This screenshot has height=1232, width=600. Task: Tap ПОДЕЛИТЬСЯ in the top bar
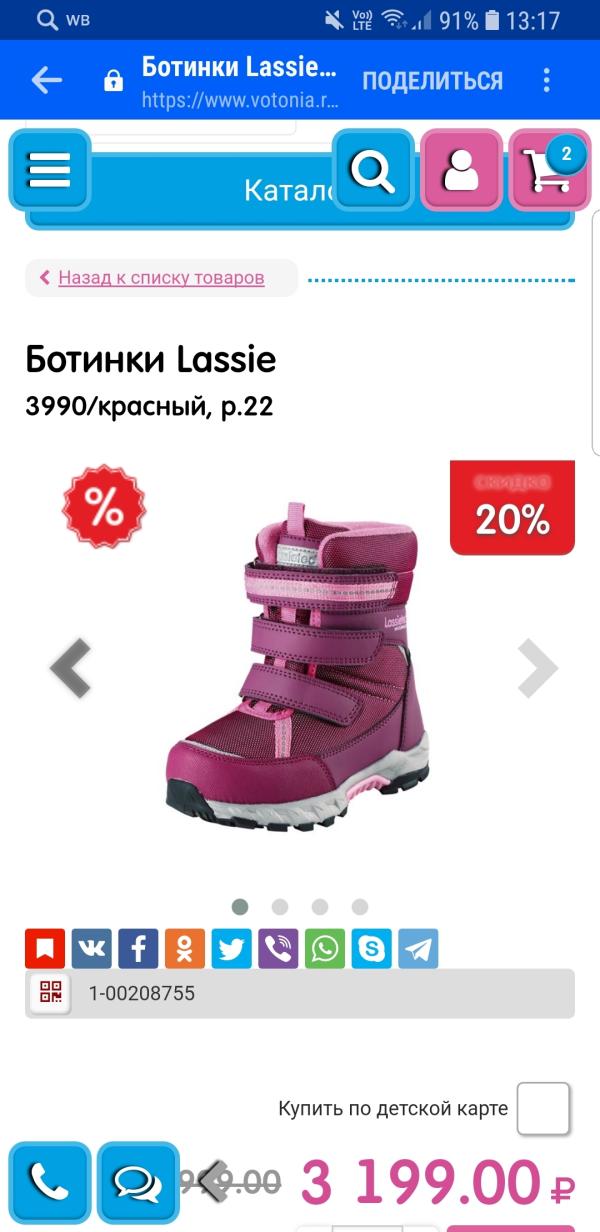click(432, 81)
